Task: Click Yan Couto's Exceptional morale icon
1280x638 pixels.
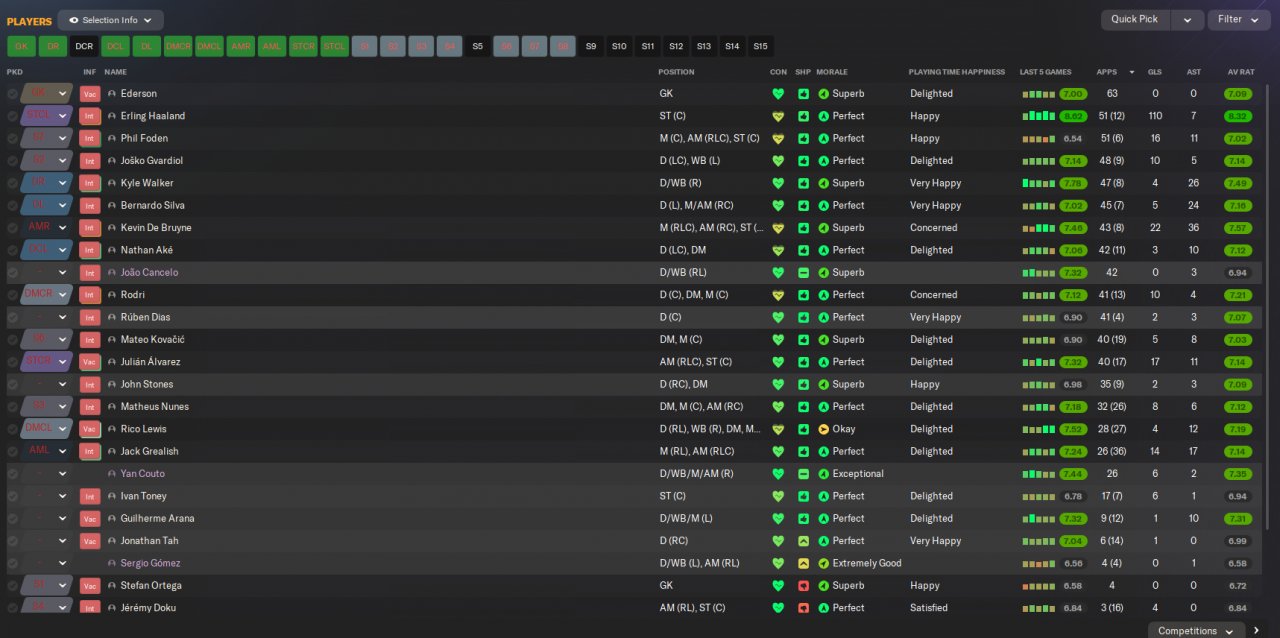Action: [x=824, y=474]
